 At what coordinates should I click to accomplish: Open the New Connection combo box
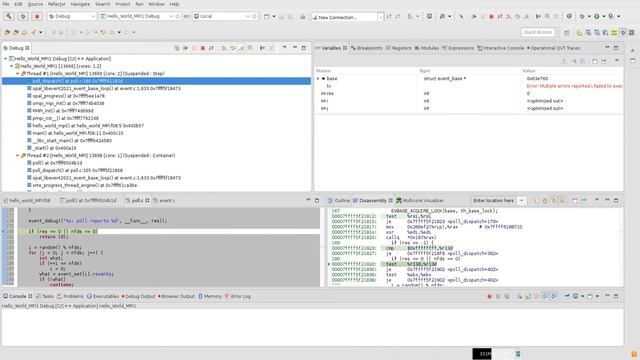(x=347, y=17)
